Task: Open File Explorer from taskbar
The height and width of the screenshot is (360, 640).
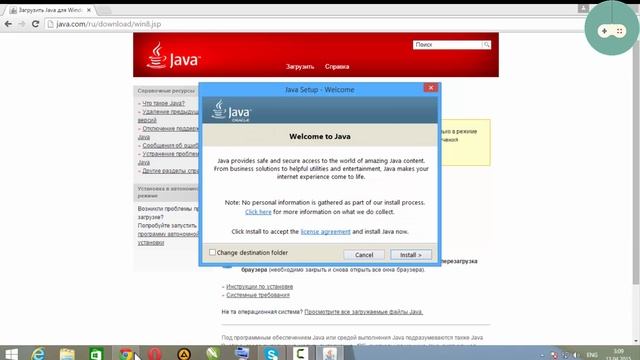Action: [x=67, y=353]
